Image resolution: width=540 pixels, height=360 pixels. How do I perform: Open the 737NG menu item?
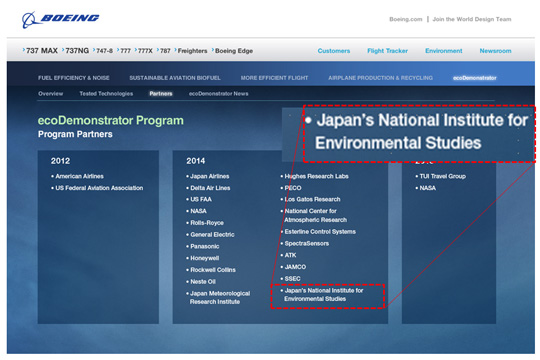77,51
